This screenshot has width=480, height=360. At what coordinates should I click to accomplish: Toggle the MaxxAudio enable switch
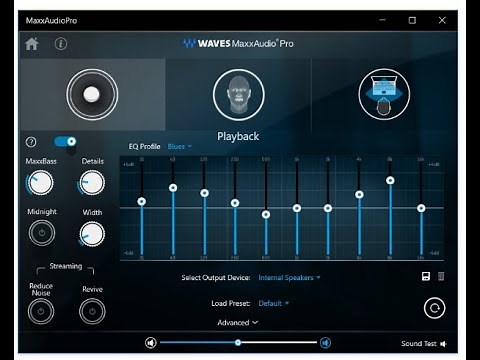(x=65, y=142)
